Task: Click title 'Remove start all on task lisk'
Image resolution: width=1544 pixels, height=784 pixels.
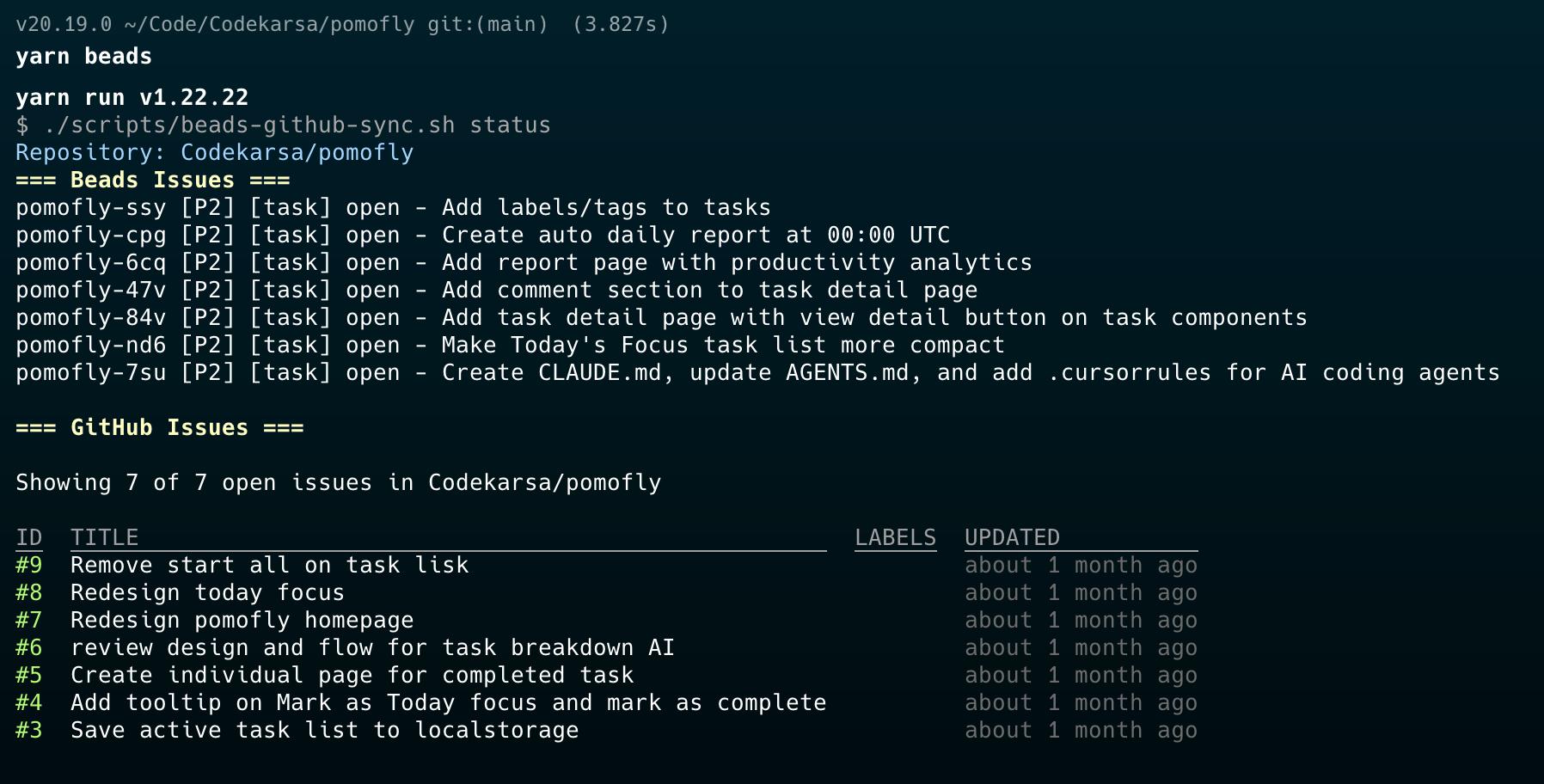Action: point(270,566)
